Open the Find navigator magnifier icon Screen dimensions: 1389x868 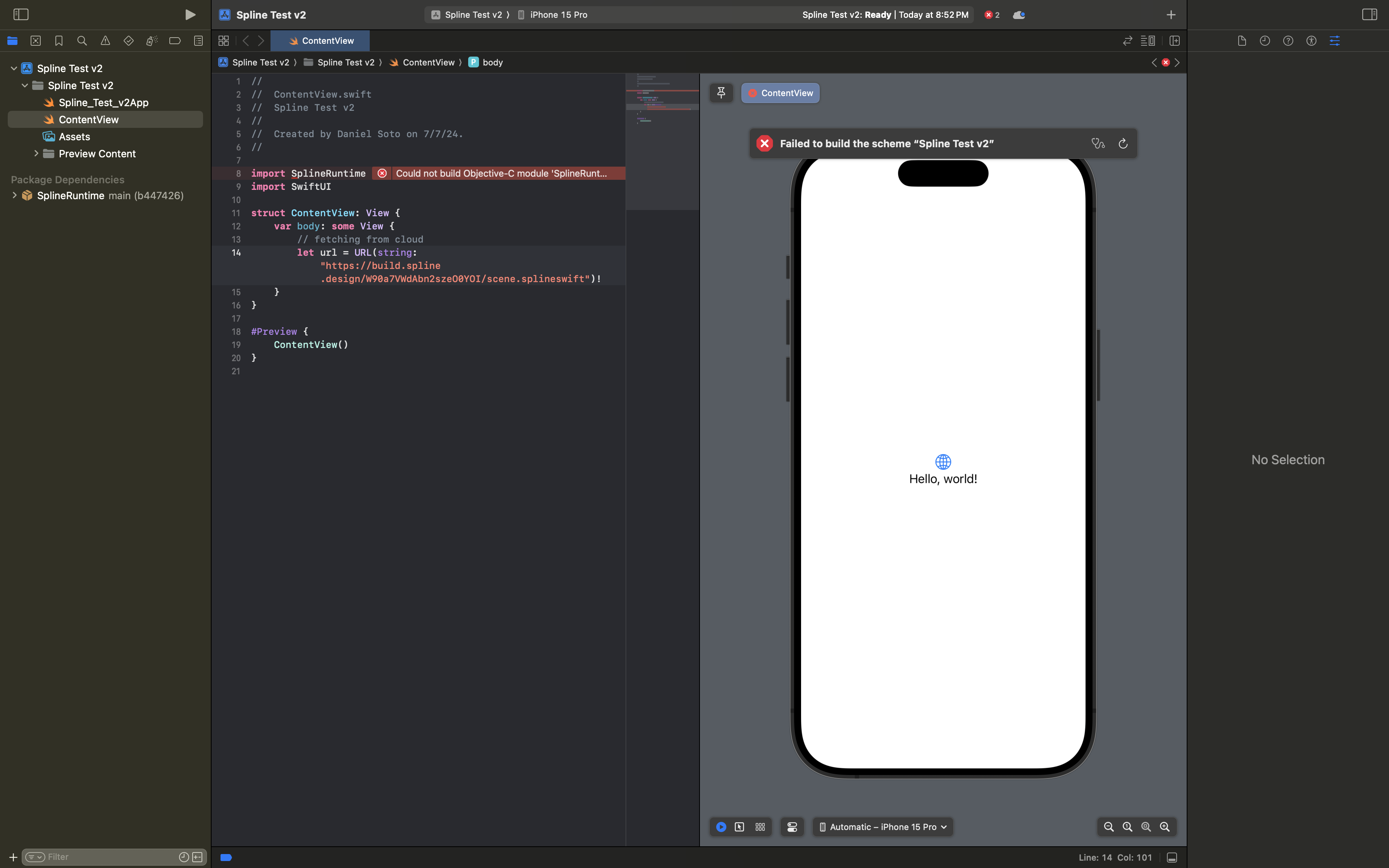coord(82,41)
